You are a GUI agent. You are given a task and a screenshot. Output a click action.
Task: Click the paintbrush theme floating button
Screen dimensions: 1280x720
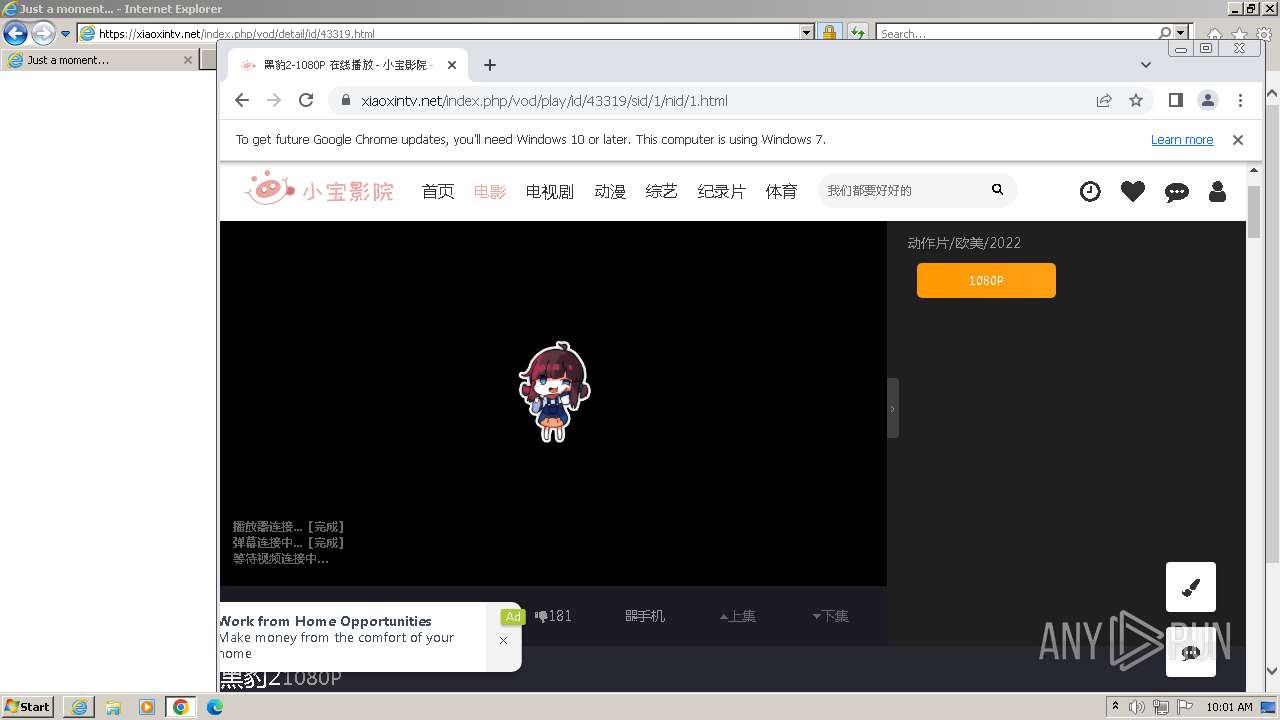point(1191,587)
